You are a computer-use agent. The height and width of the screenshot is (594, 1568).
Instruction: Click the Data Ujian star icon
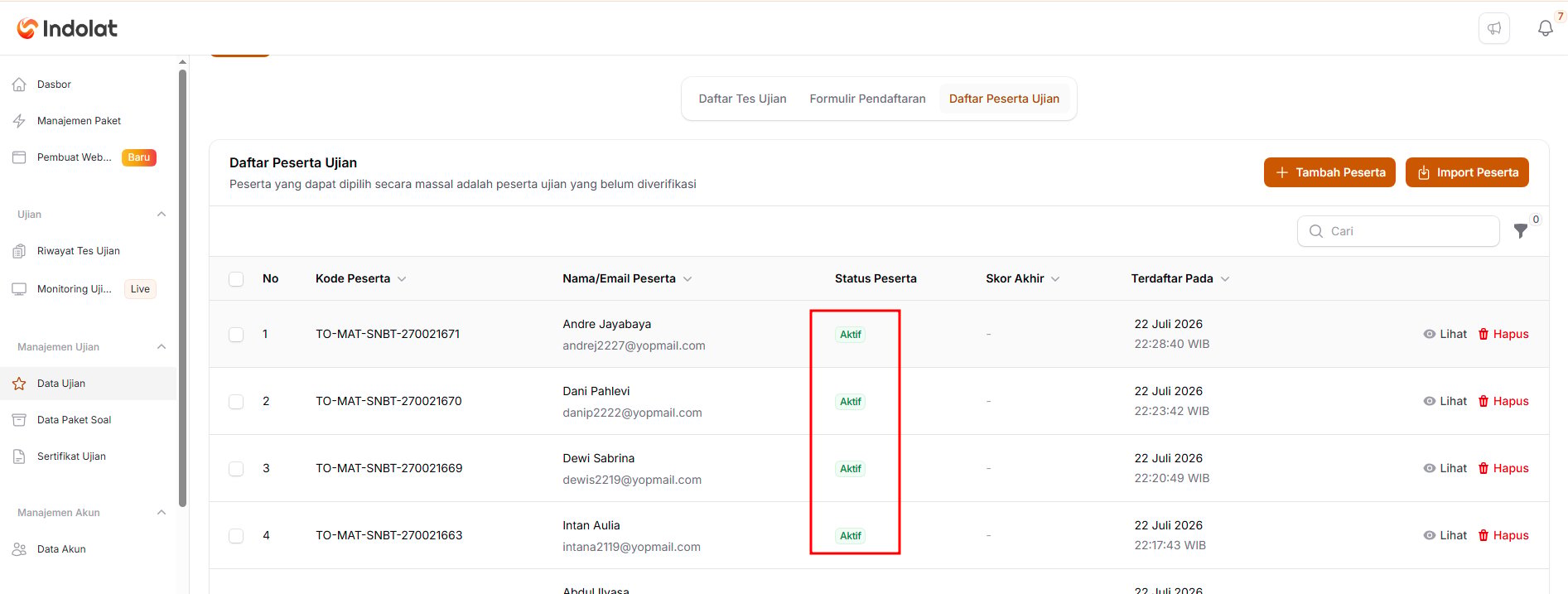(x=19, y=384)
